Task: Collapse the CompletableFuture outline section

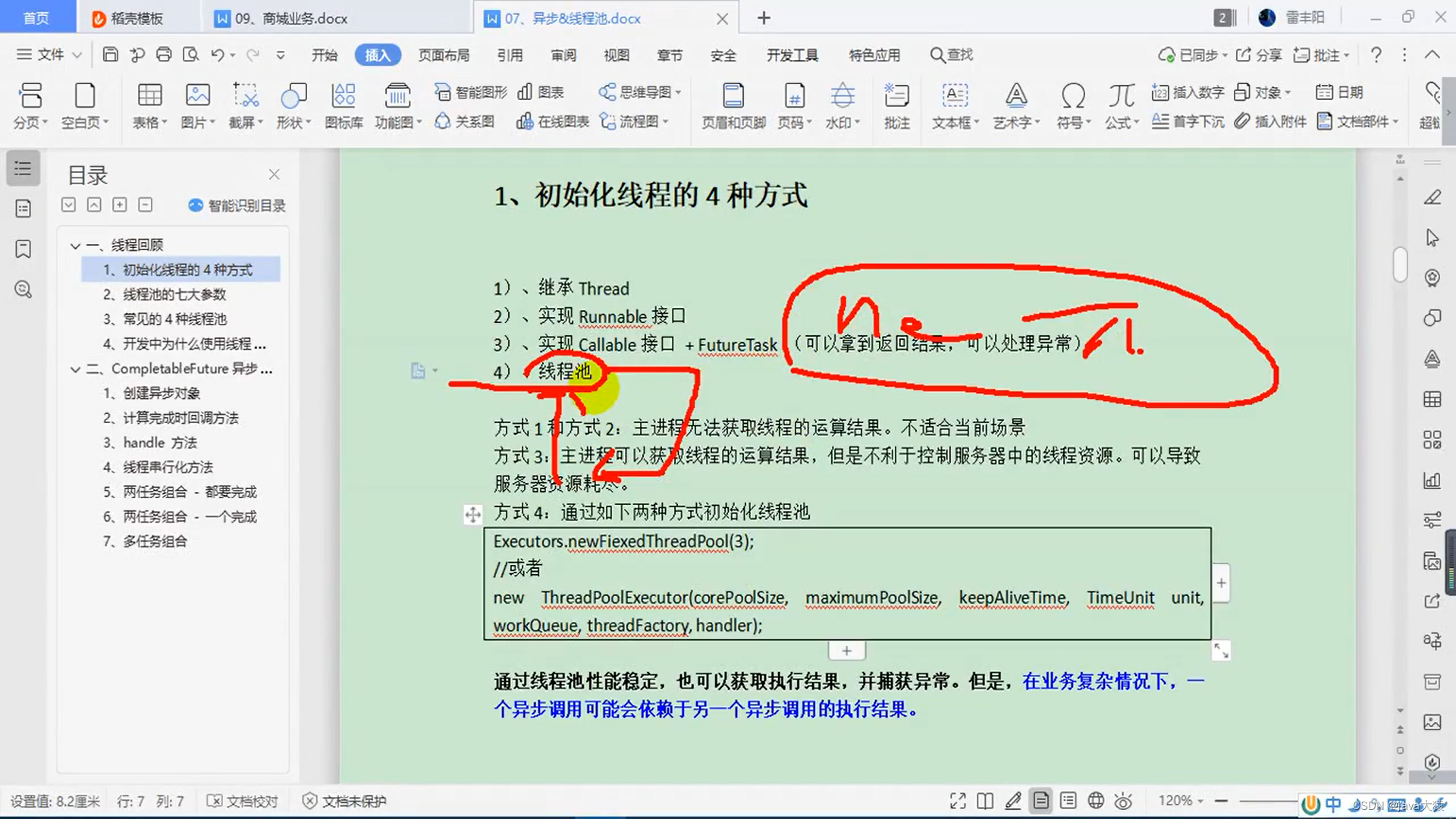Action: [75, 369]
